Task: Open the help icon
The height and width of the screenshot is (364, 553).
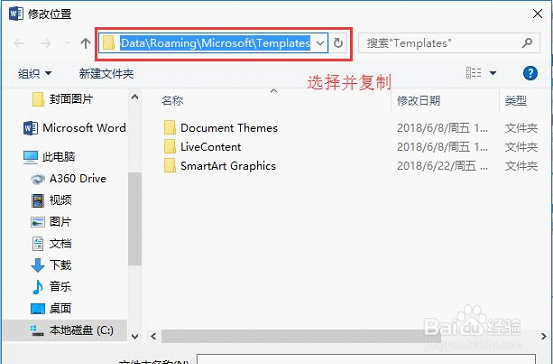Action: 530,73
